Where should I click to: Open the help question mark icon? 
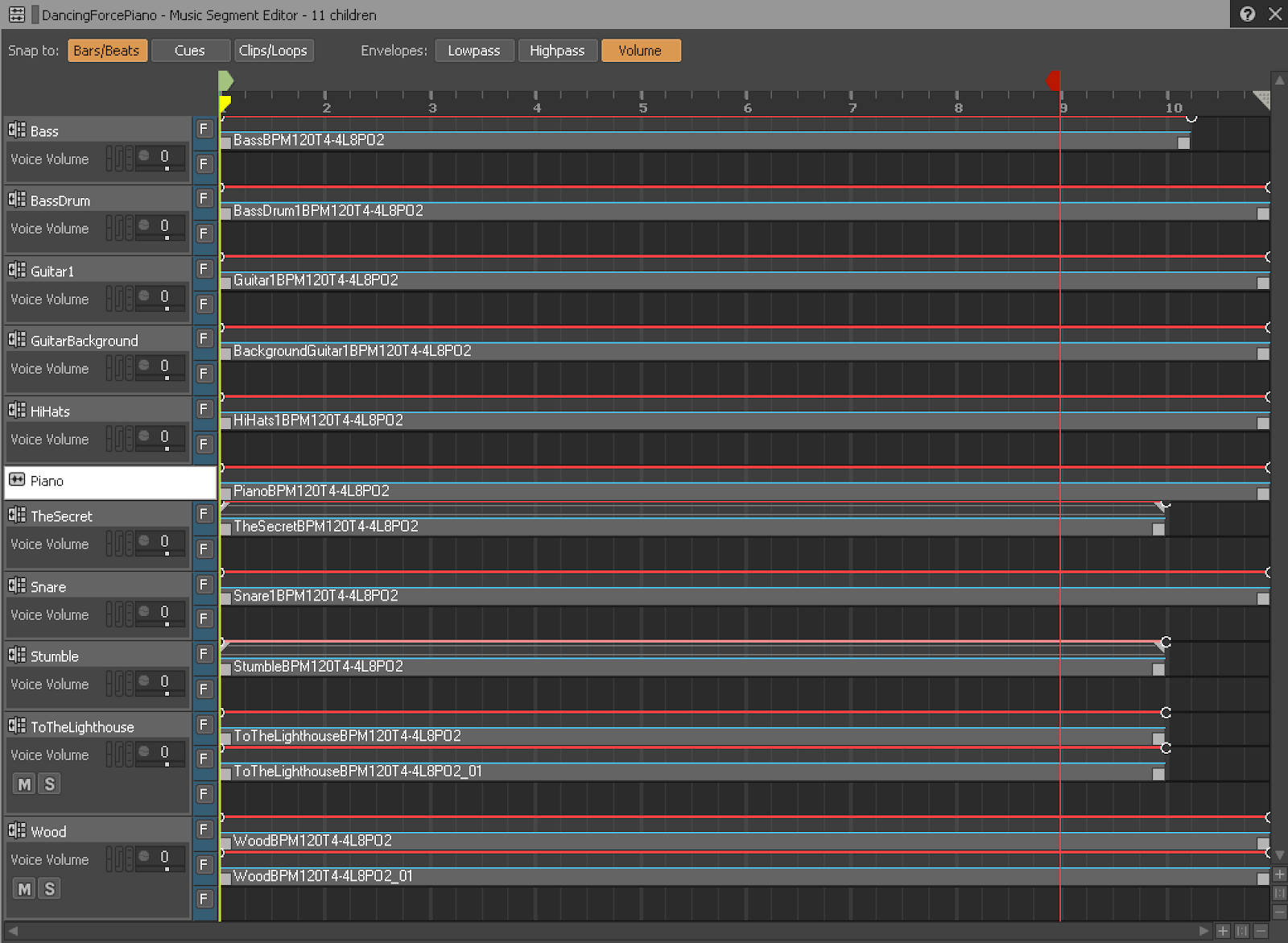1247,14
